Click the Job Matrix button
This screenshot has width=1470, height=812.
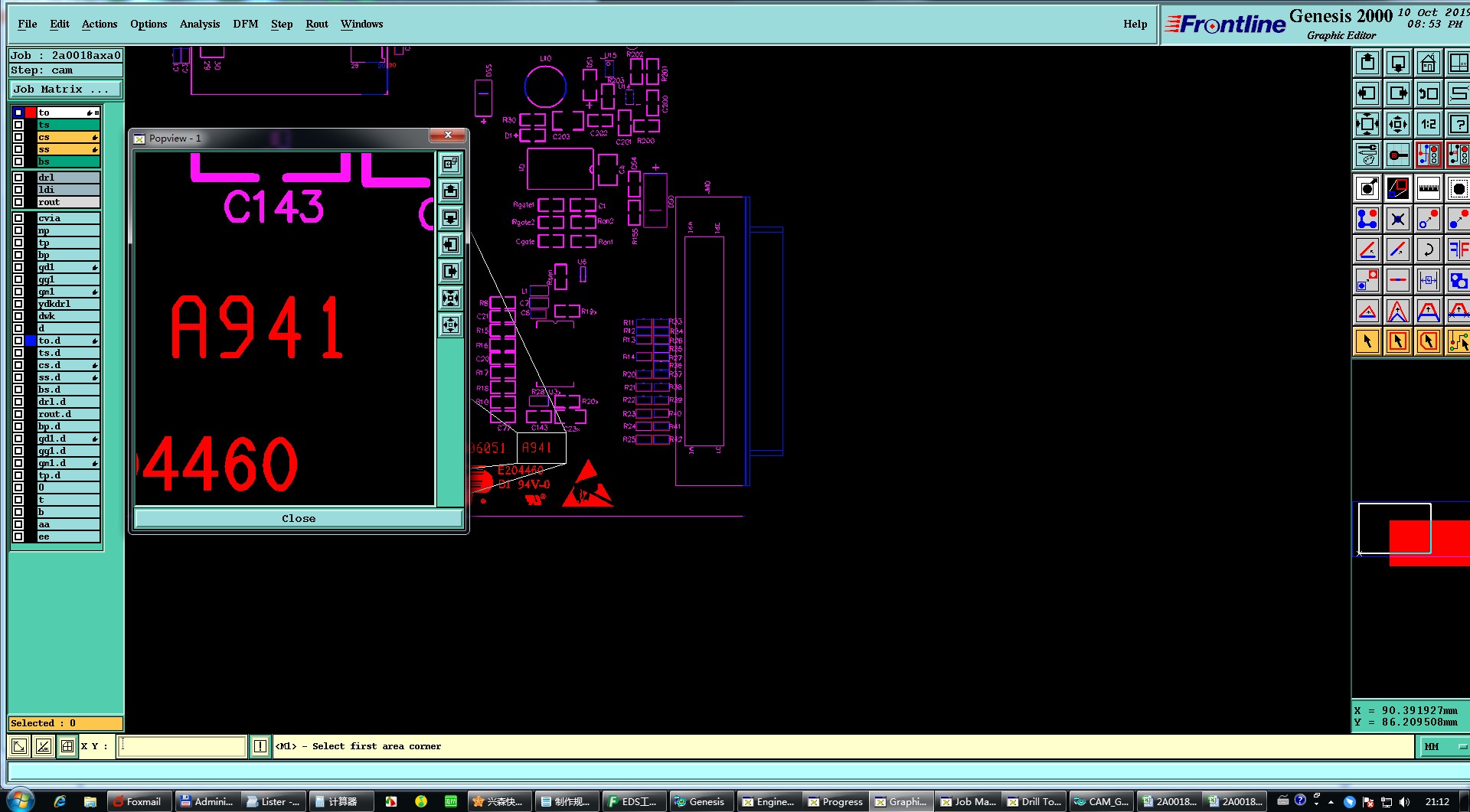(65, 90)
